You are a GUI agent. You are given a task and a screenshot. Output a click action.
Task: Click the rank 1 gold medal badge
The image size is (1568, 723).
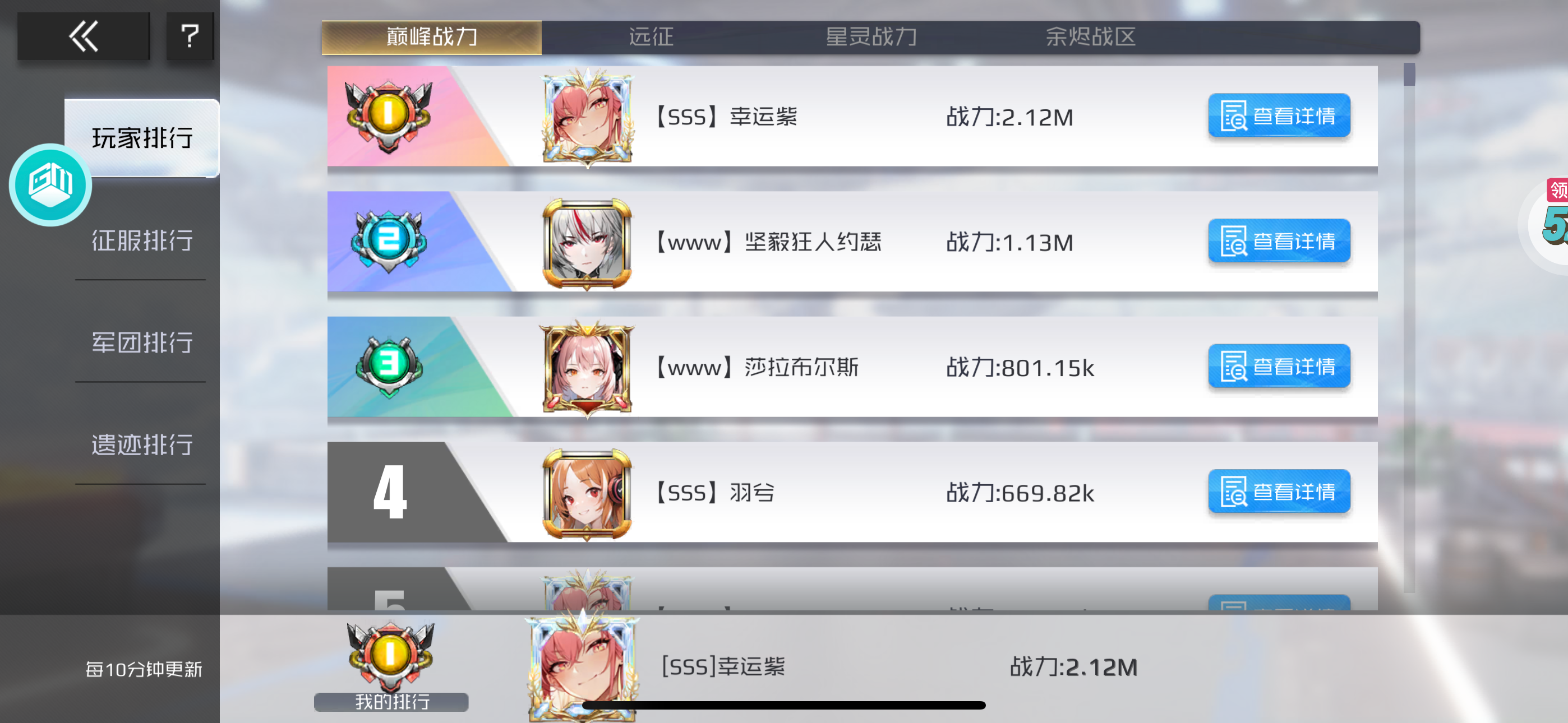point(388,115)
